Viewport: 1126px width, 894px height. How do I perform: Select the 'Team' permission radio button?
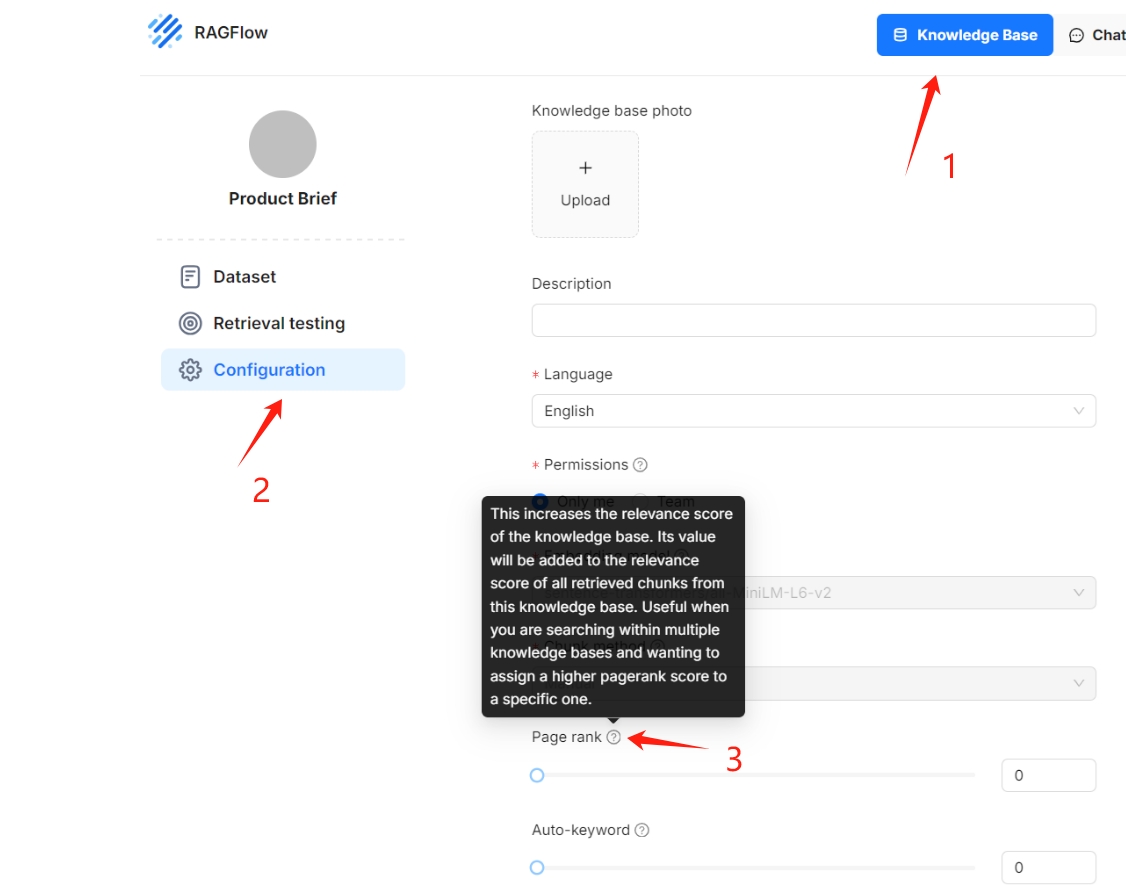pyautogui.click(x=641, y=500)
